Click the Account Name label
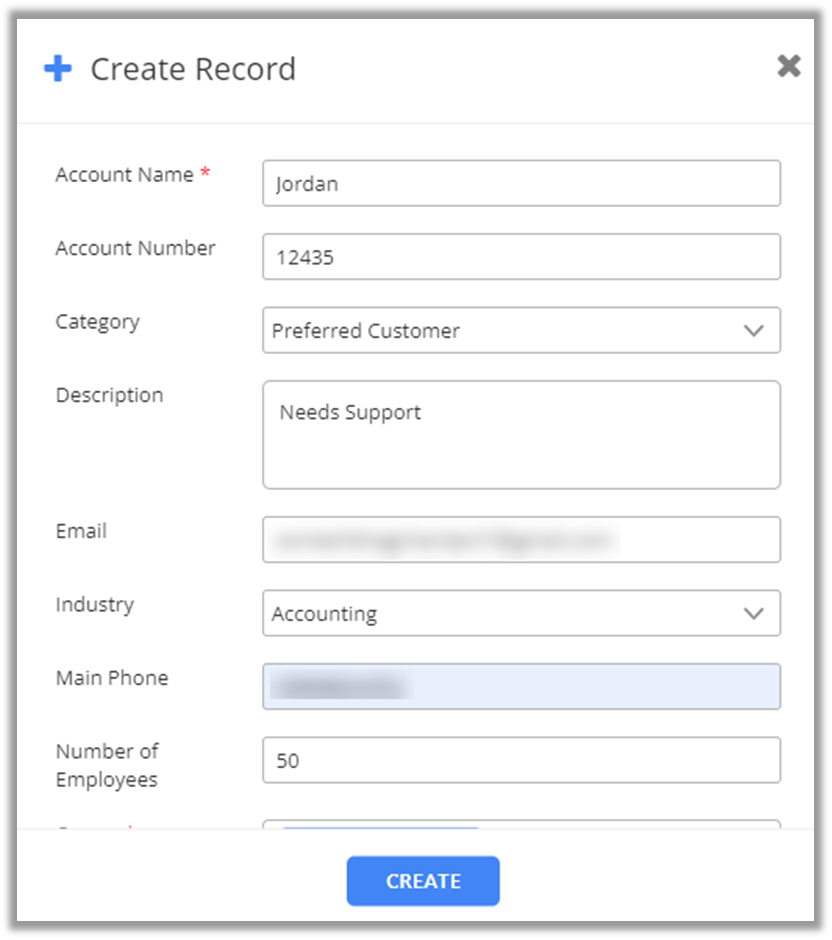This screenshot has height=940, width=832. [x=124, y=175]
